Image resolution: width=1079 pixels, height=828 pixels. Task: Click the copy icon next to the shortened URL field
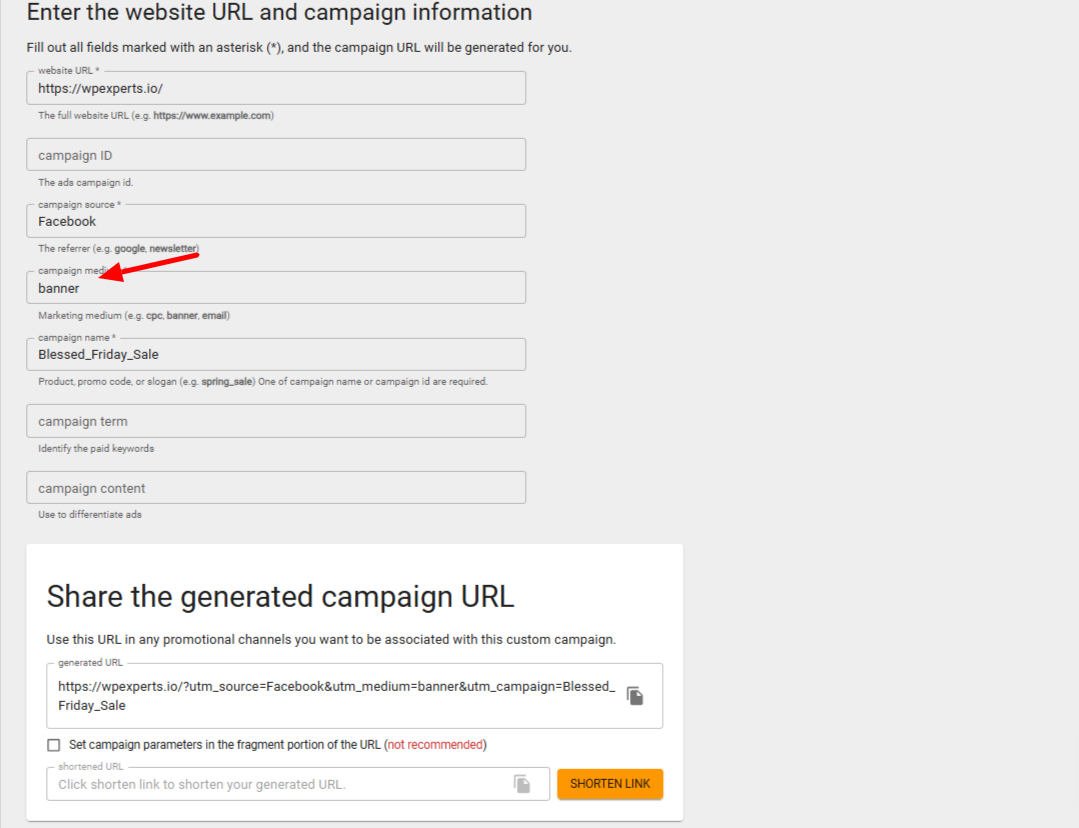coord(522,784)
